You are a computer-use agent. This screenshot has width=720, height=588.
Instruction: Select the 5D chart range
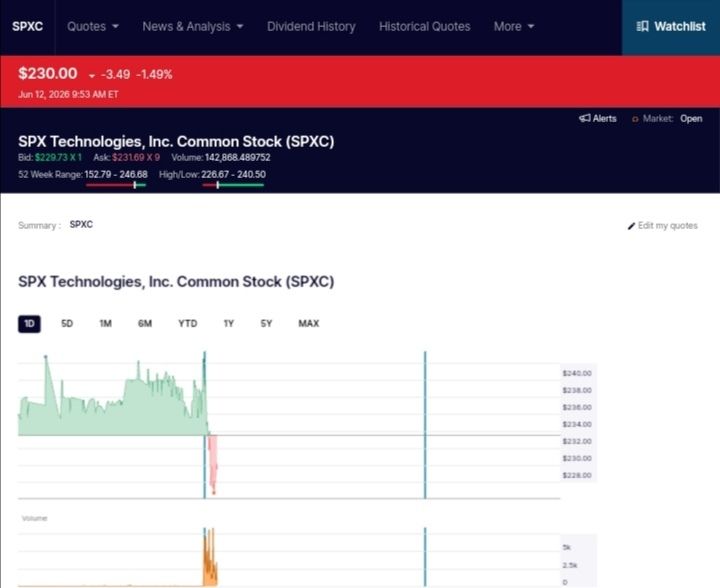pyautogui.click(x=67, y=324)
